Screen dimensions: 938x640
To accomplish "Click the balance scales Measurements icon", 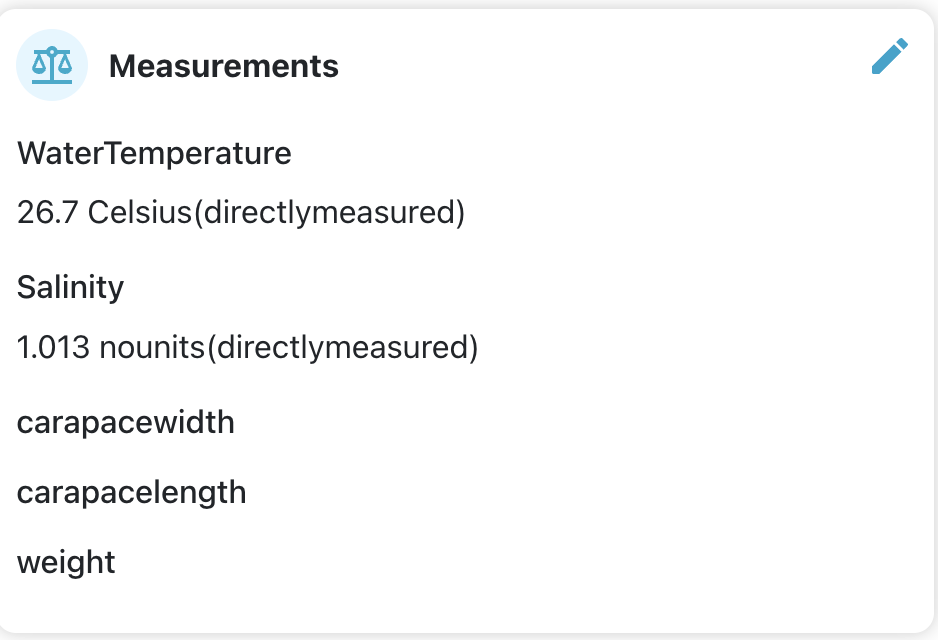I will click(x=52, y=65).
